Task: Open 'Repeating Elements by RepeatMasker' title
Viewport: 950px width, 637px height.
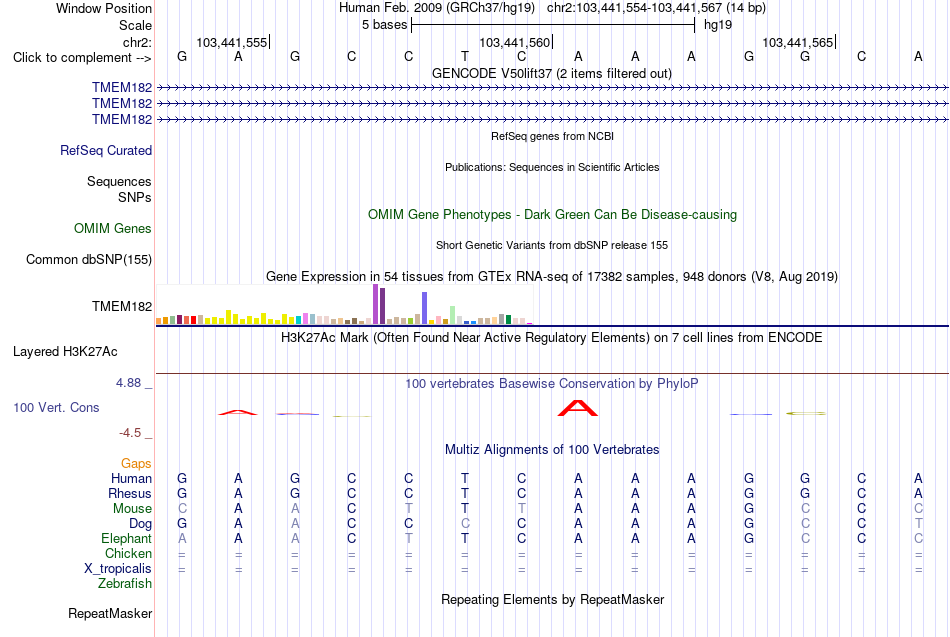Action: click(x=552, y=599)
